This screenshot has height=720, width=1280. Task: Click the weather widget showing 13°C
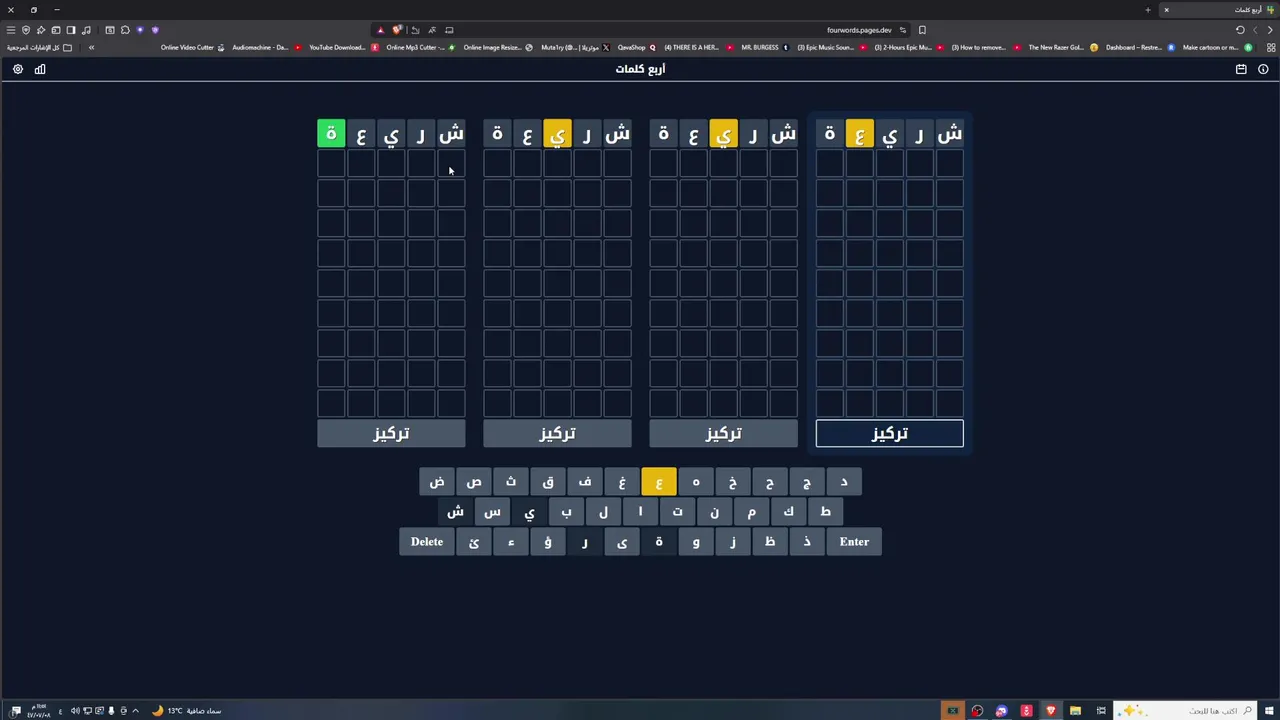[x=186, y=711]
